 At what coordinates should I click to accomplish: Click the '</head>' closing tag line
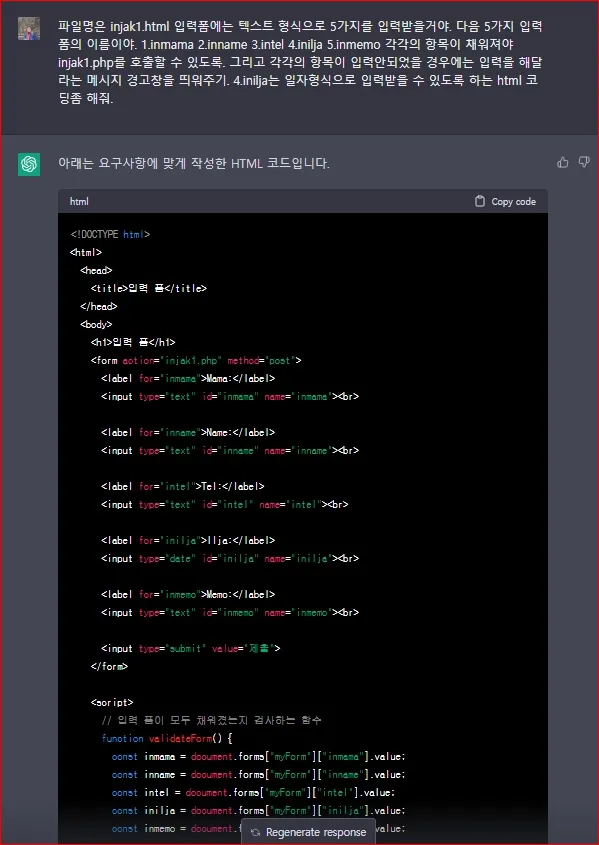click(x=99, y=307)
